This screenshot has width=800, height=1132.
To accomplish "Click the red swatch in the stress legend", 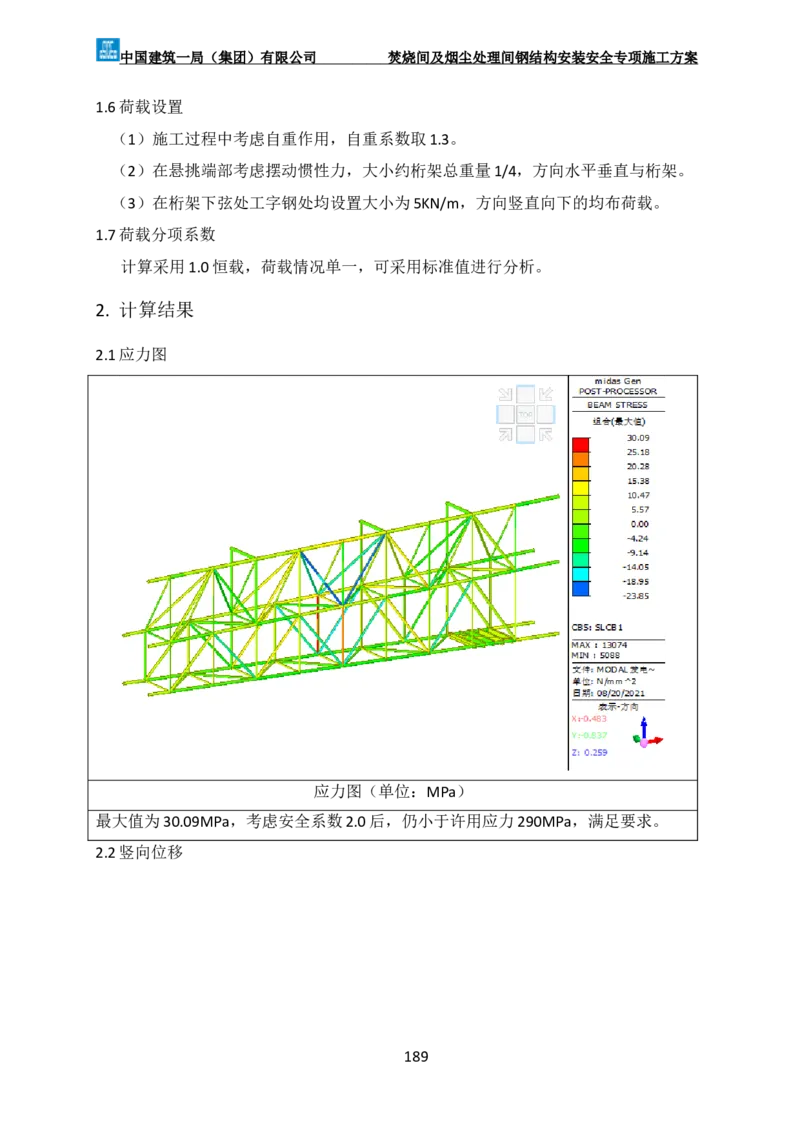I will (x=580, y=445).
